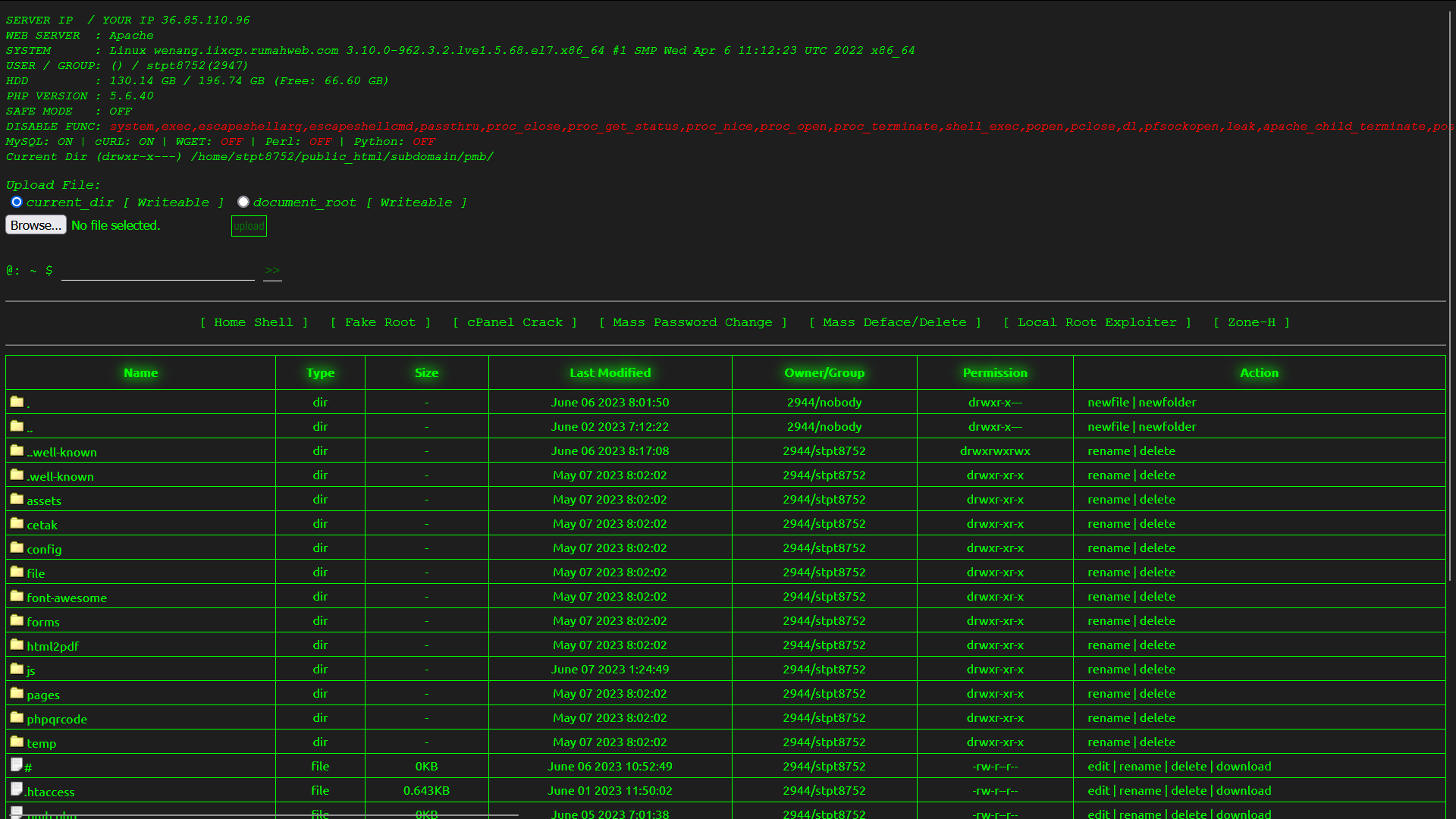Click the pages folder icon
The width and height of the screenshot is (1456, 819).
17,693
